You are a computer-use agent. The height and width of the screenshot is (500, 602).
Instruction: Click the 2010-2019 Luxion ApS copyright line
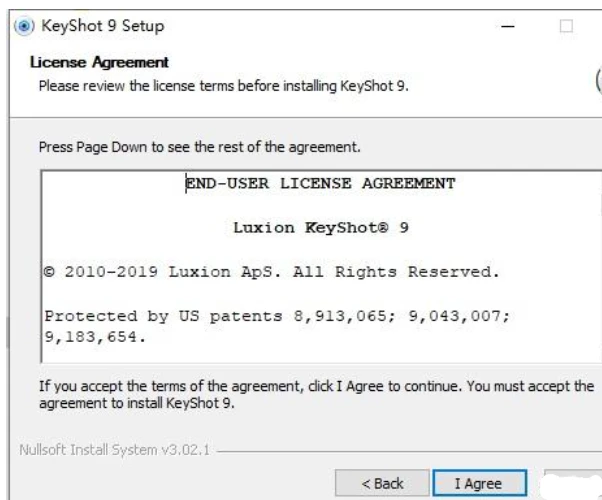(272, 272)
